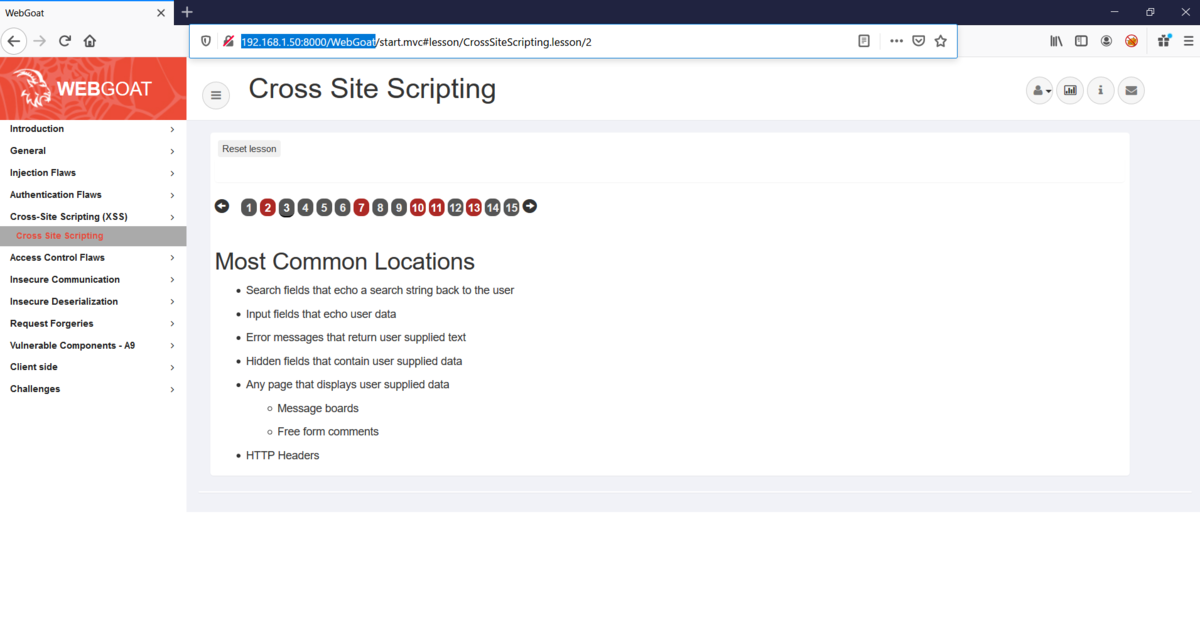Open the Firefox account icon
This screenshot has height=644, width=1200.
click(x=1106, y=41)
